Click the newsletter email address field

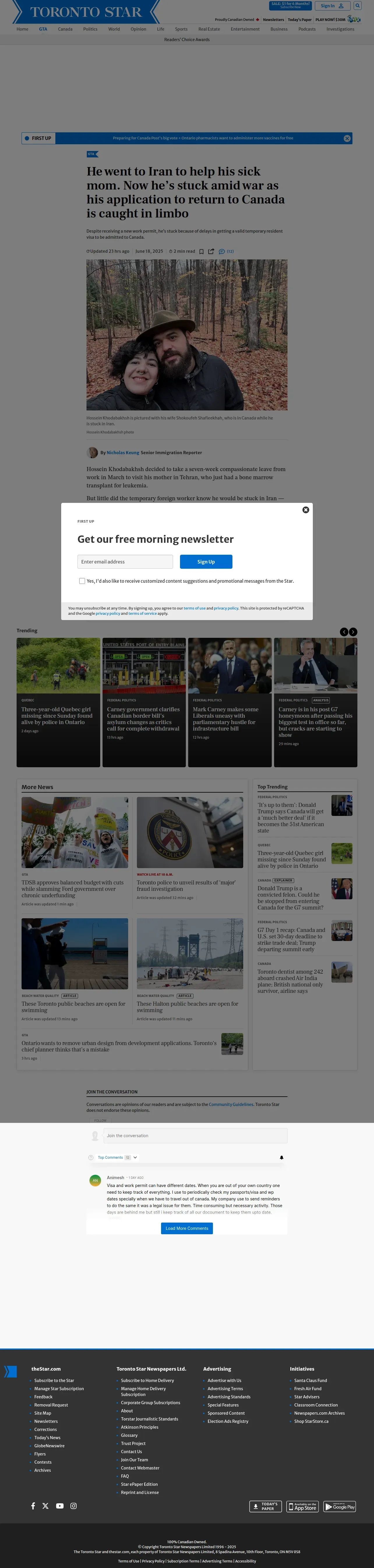coord(125,562)
